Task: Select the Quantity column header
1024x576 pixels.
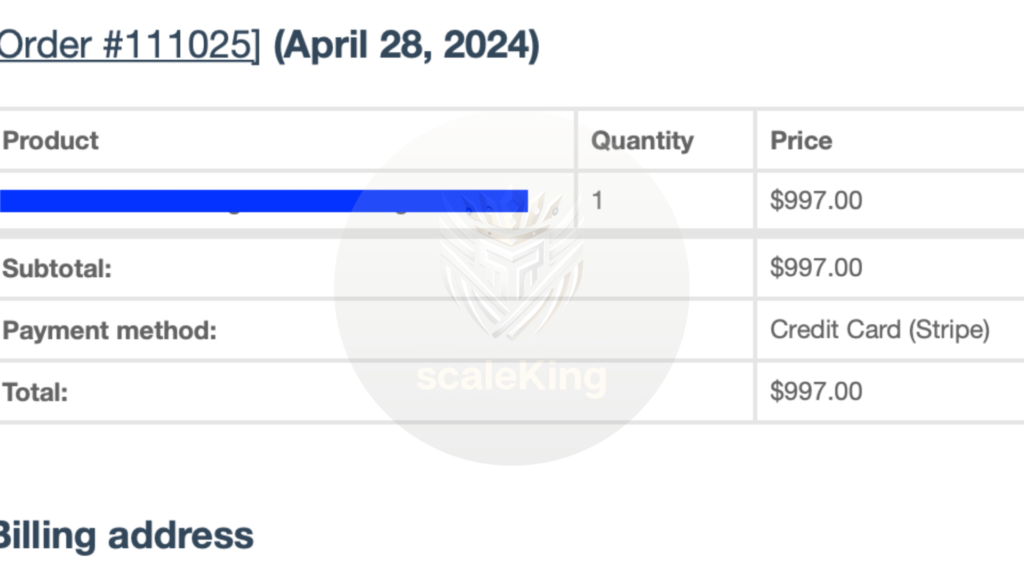Action: click(642, 140)
